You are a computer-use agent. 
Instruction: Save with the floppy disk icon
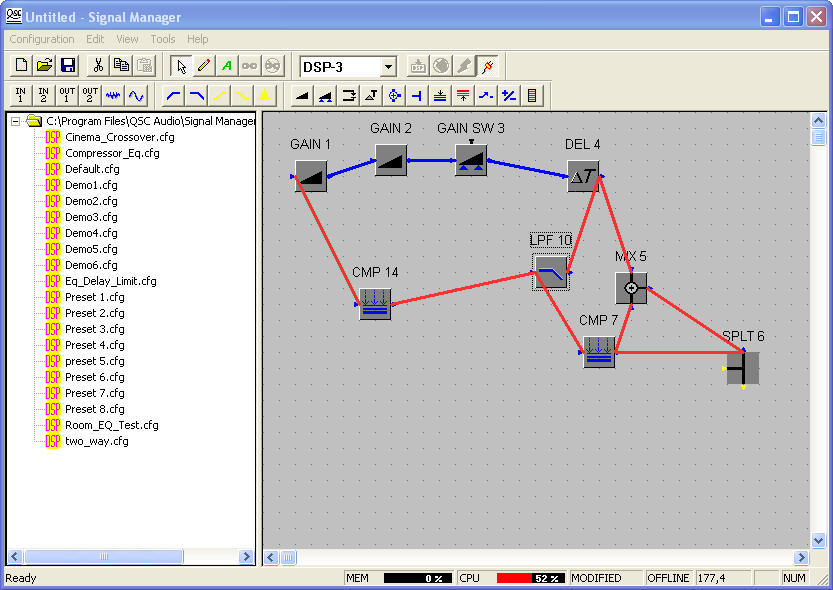(x=67, y=65)
